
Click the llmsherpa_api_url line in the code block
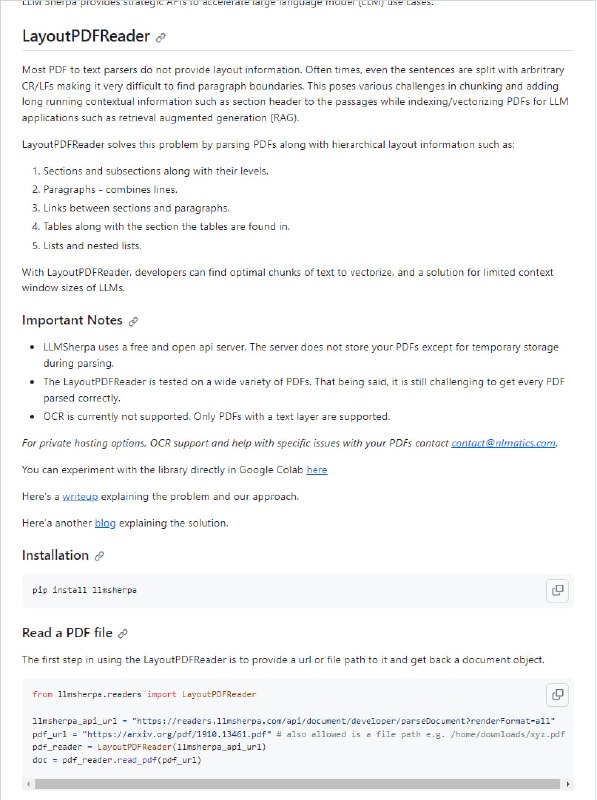pos(150,717)
